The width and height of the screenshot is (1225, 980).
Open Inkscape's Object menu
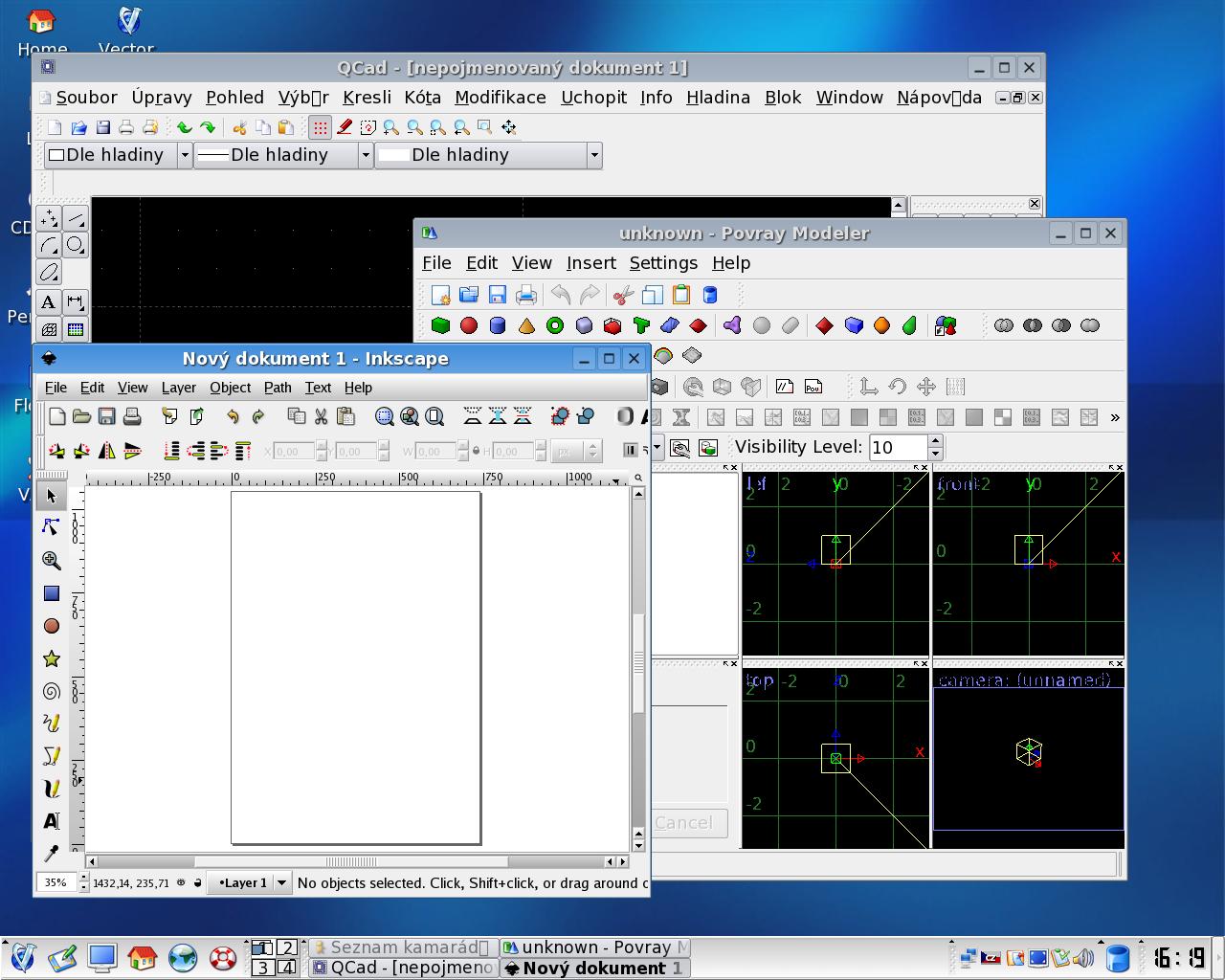(230, 388)
